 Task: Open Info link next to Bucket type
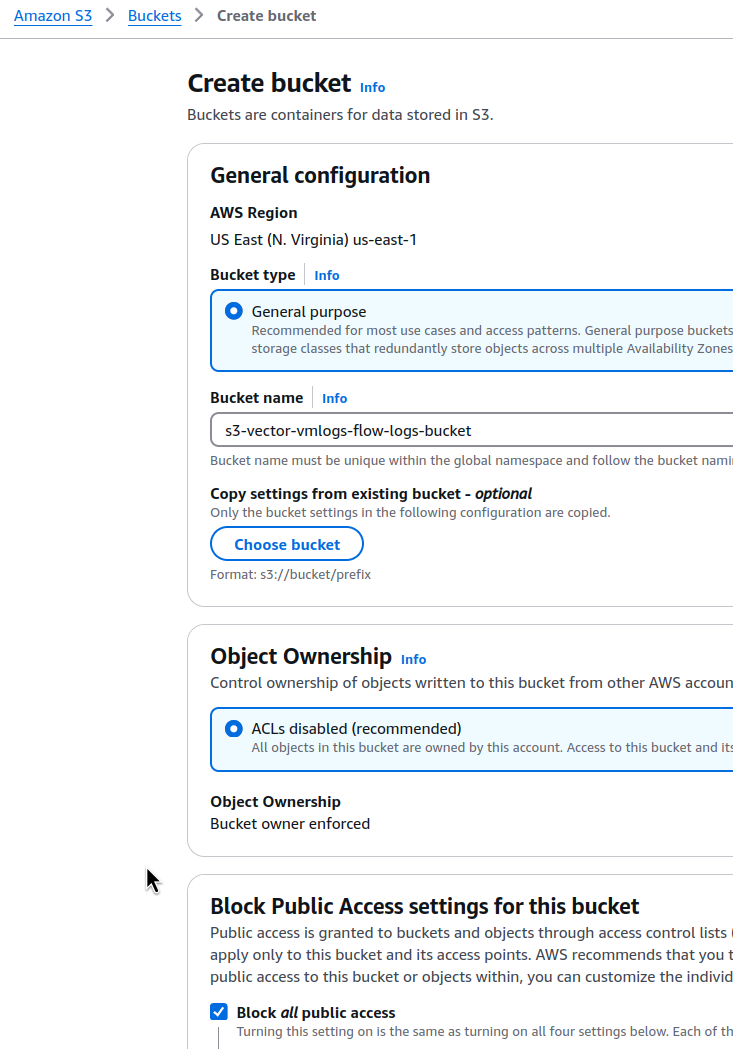[326, 275]
